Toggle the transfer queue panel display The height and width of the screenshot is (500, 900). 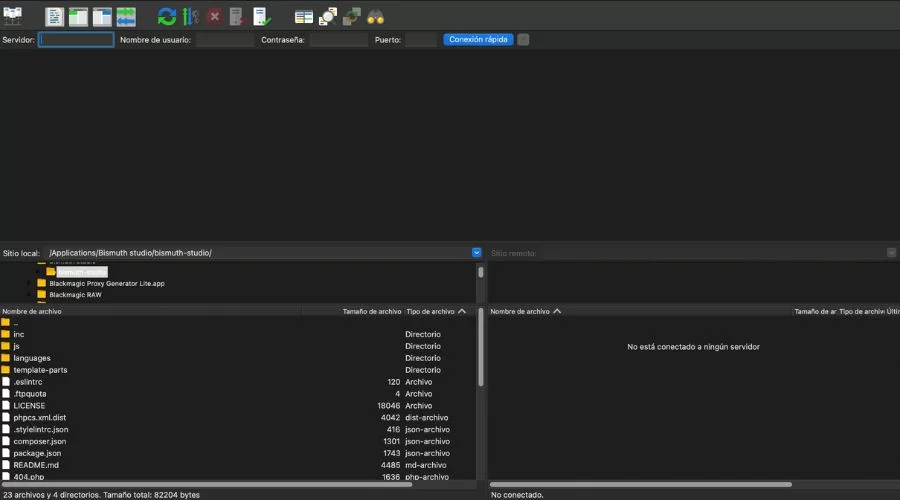tap(126, 16)
